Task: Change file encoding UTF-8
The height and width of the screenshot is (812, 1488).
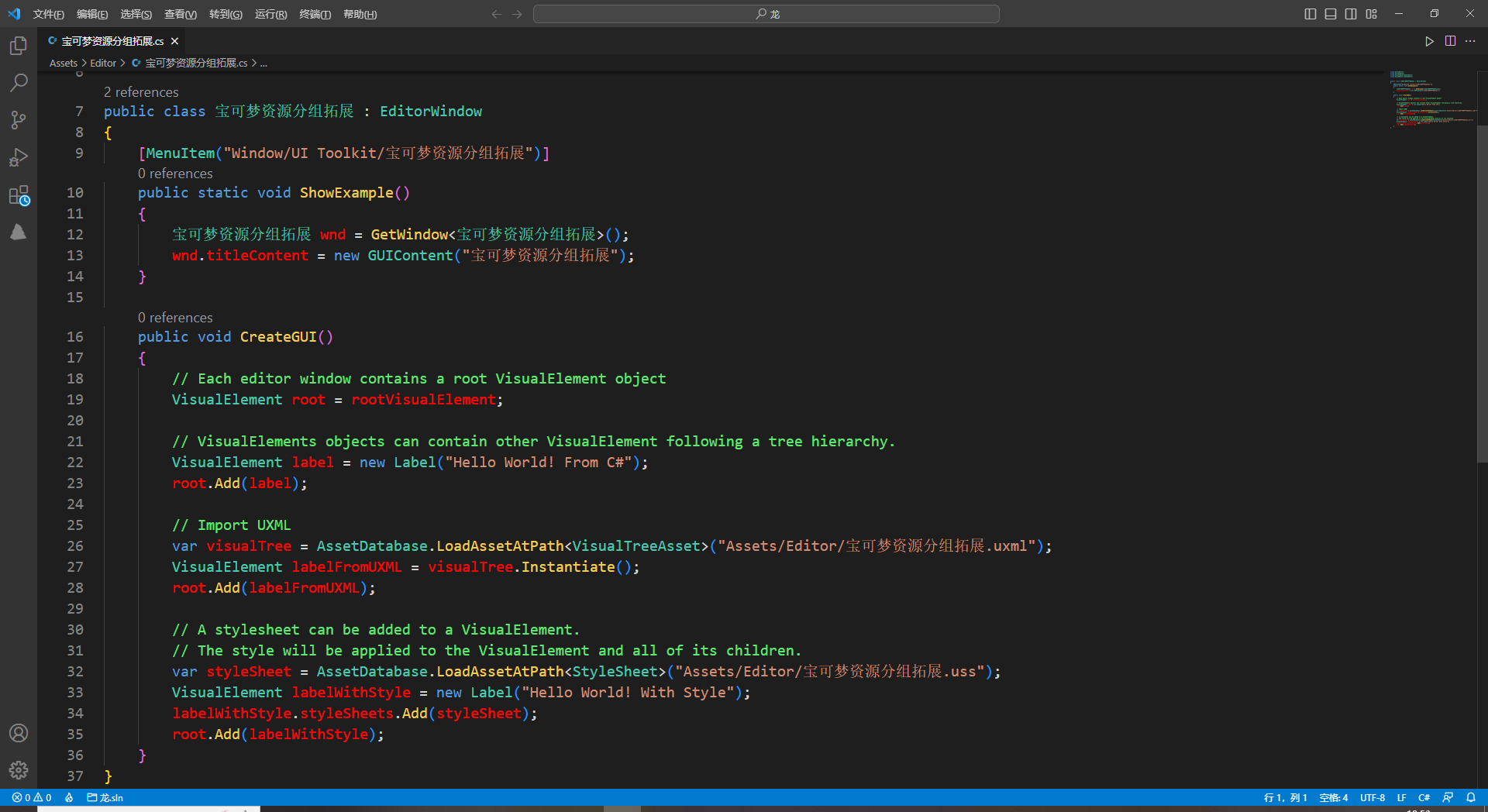Action: tap(1373, 797)
